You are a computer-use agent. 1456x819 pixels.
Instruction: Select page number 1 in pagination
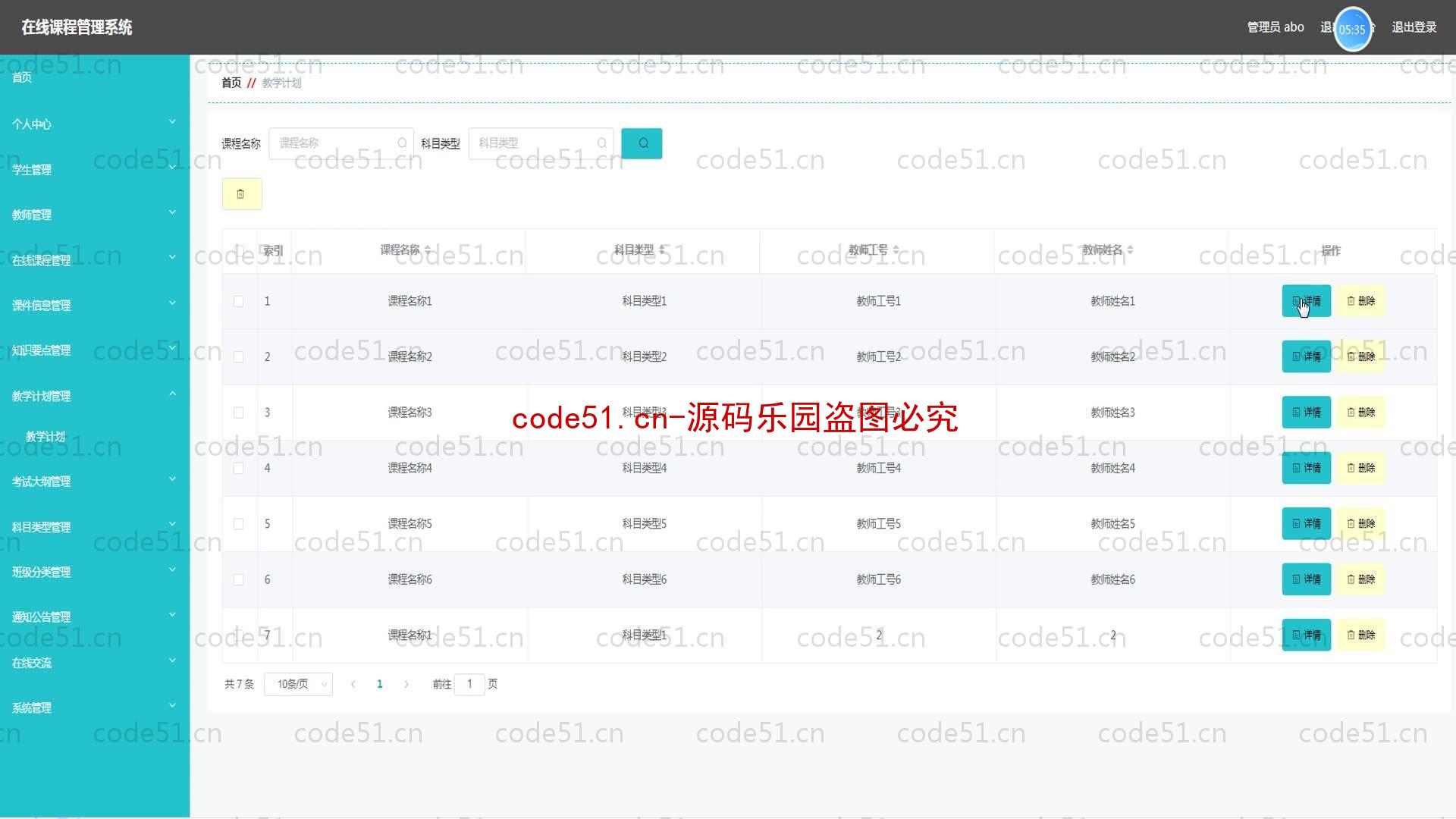point(380,684)
